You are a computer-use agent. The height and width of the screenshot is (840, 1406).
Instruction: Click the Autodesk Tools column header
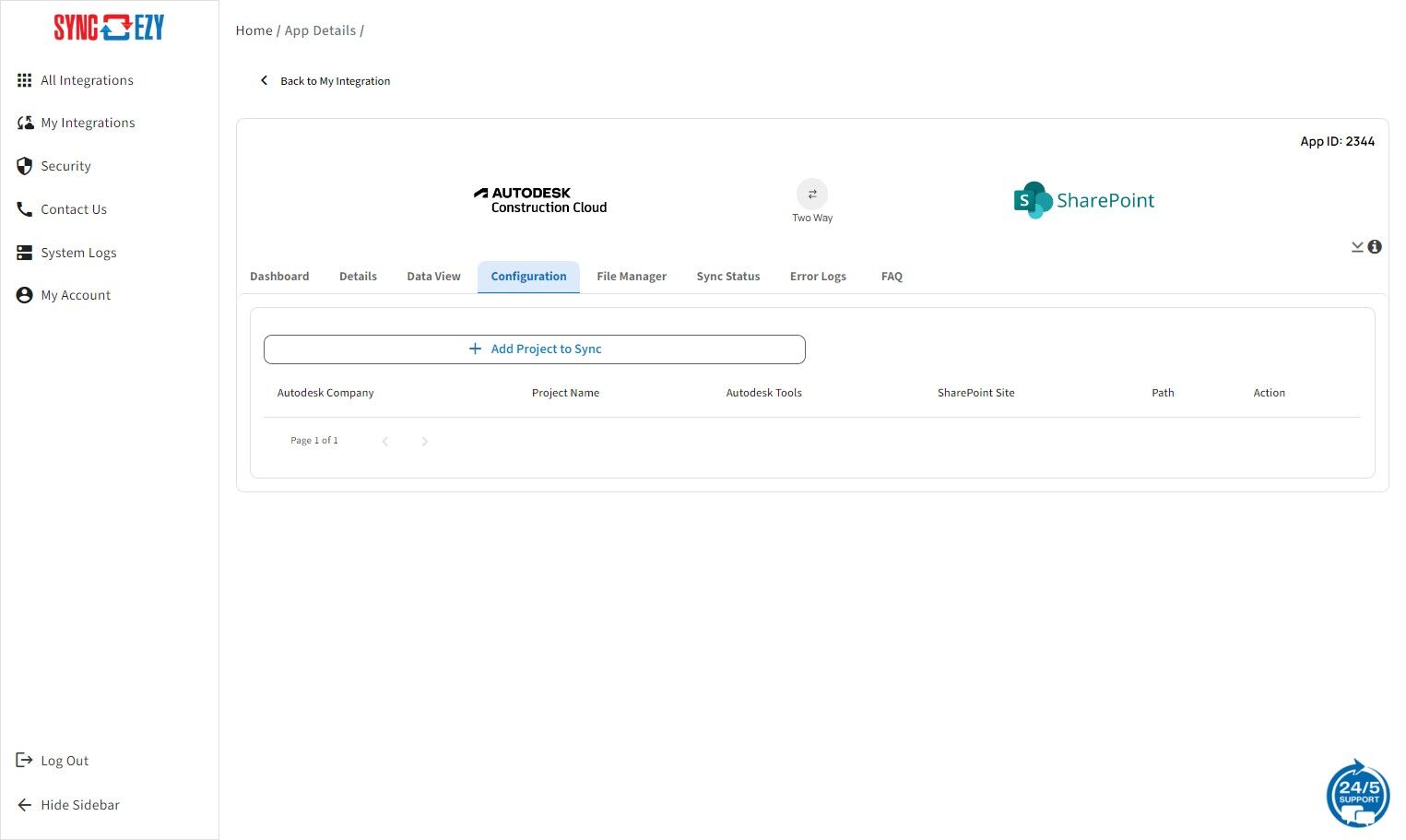click(x=763, y=393)
